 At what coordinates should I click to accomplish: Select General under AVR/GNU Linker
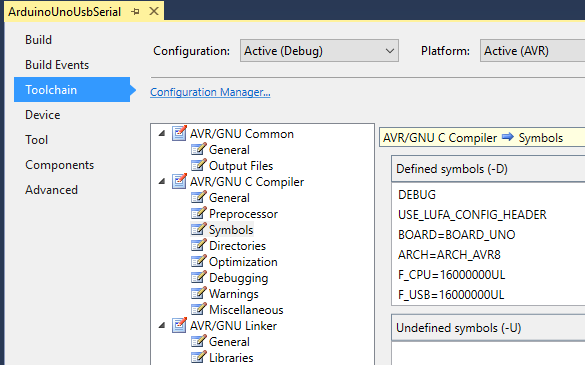click(229, 342)
